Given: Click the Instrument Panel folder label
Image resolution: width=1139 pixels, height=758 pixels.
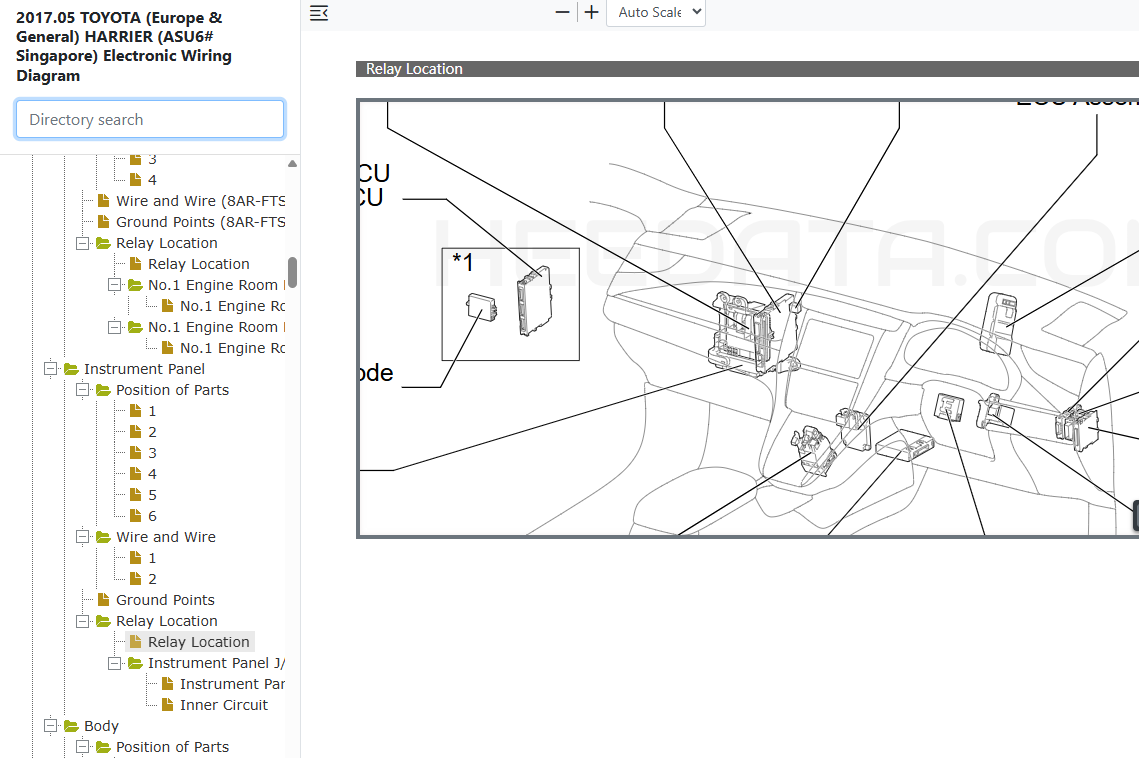Looking at the screenshot, I should tap(144, 368).
